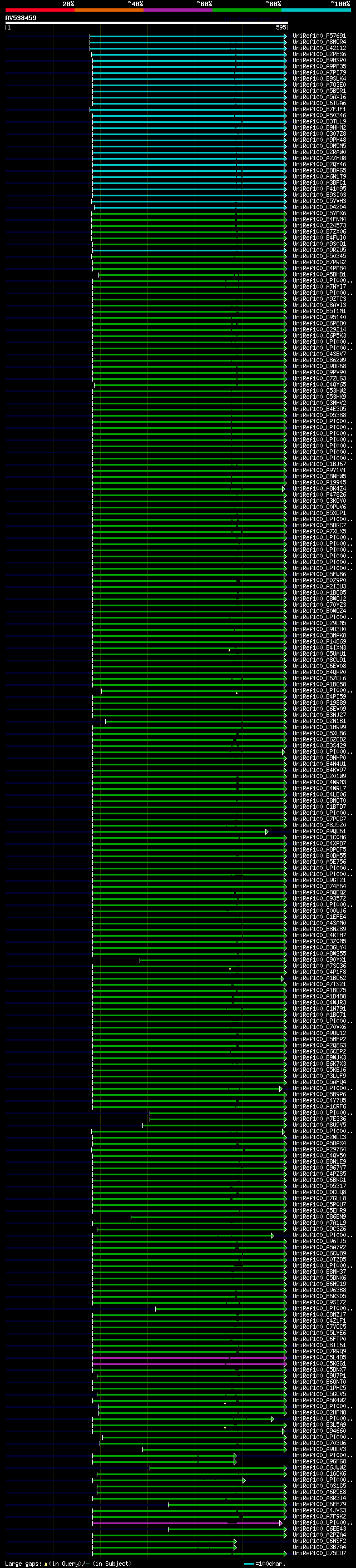Select hit label UniRef100_A5BHB1
This screenshot has width=356, height=1568.
coord(319,275)
